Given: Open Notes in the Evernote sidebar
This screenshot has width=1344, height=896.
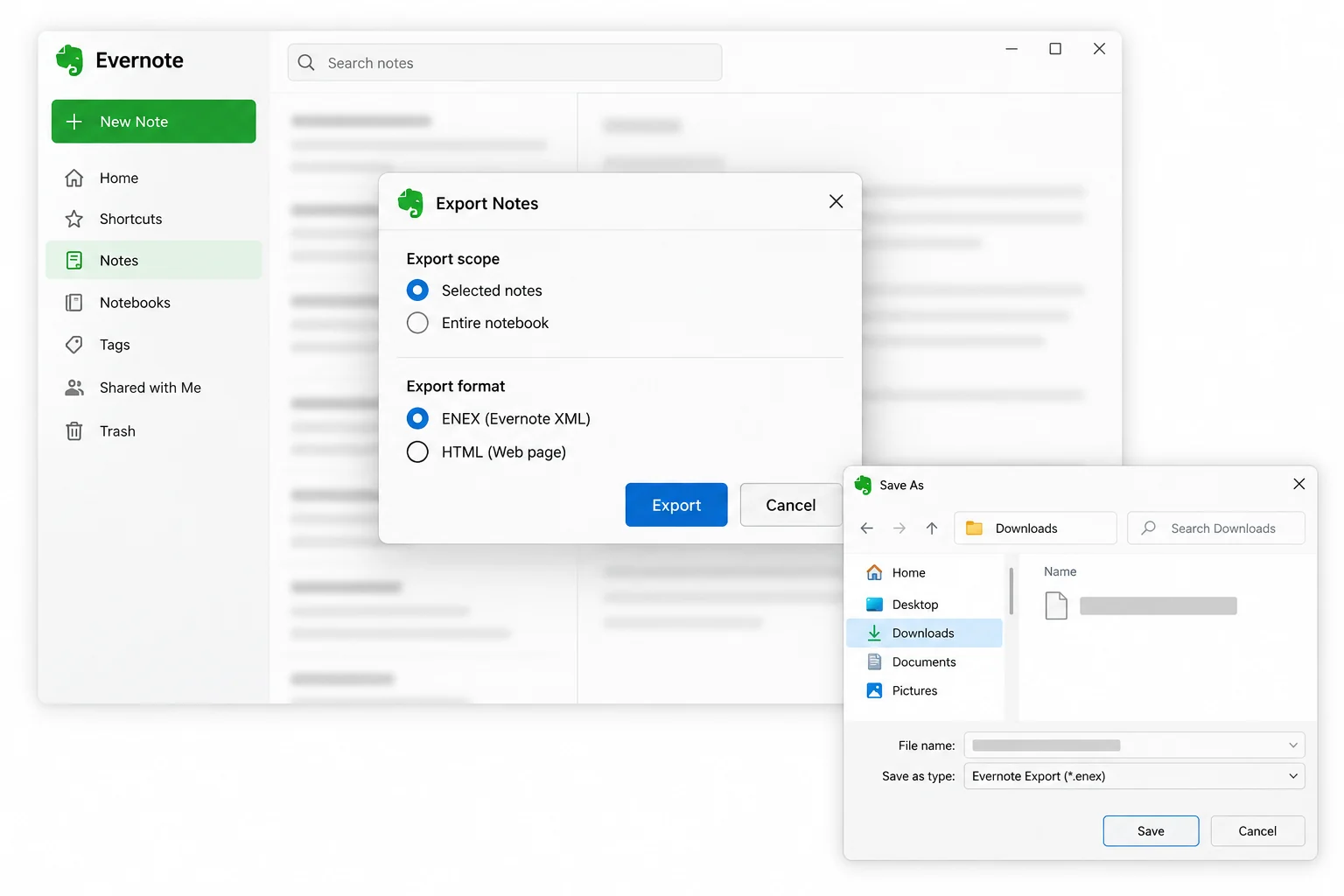Looking at the screenshot, I should pos(154,261).
